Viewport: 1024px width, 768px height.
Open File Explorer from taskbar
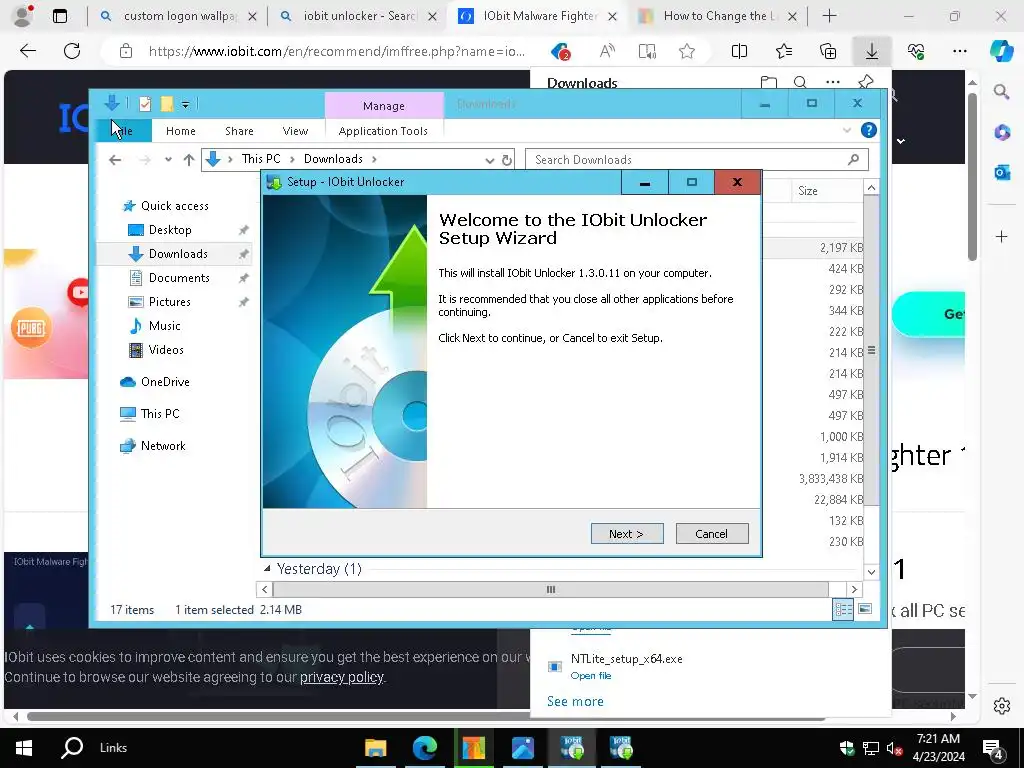376,748
